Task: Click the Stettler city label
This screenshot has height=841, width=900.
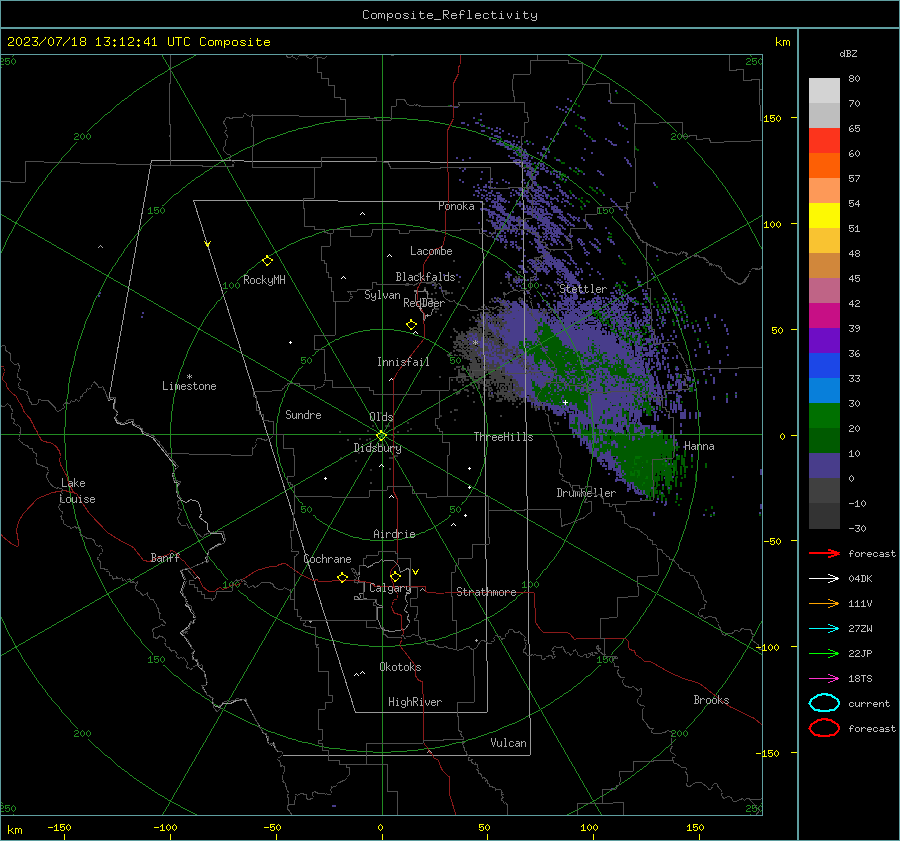Action: (583, 289)
